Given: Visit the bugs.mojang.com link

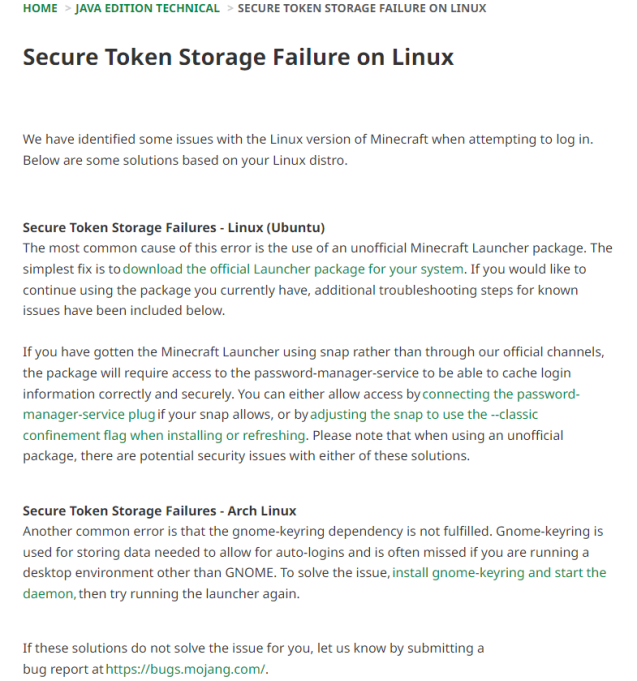Looking at the screenshot, I should (x=186, y=669).
